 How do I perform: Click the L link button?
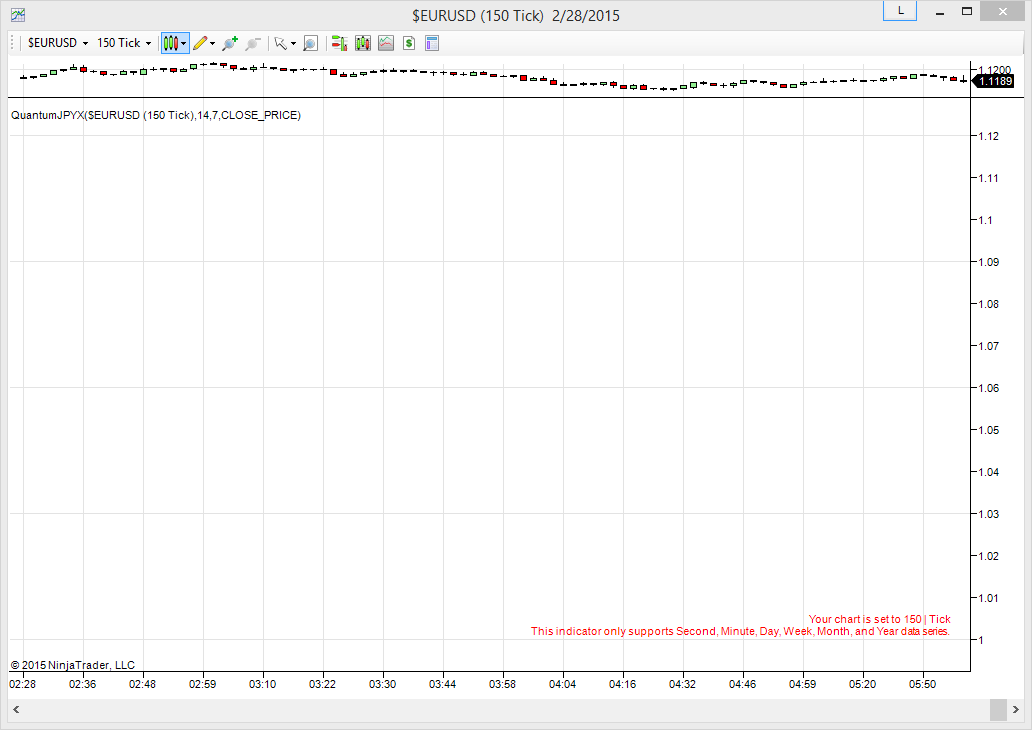(x=900, y=11)
